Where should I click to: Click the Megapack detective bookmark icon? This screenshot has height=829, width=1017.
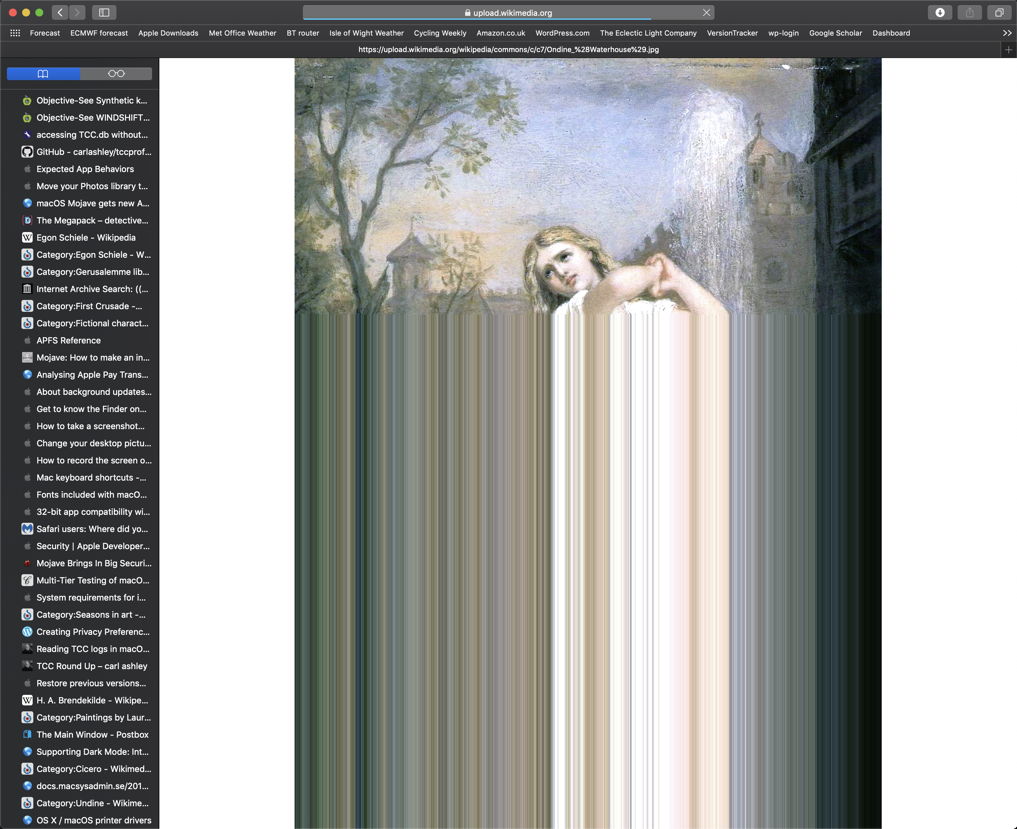click(27, 221)
